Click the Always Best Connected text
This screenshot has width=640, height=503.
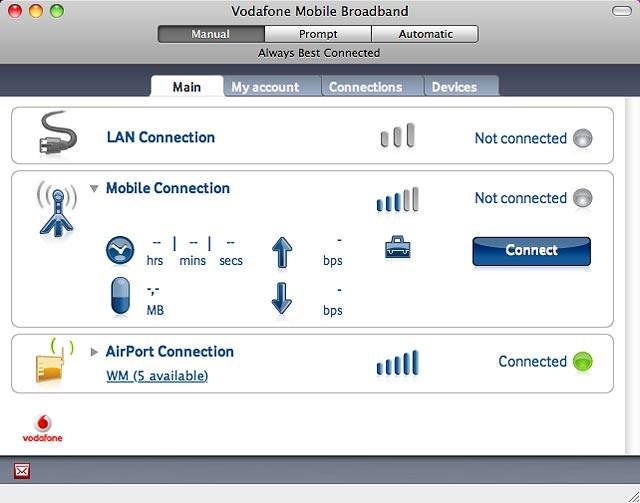pos(319,53)
